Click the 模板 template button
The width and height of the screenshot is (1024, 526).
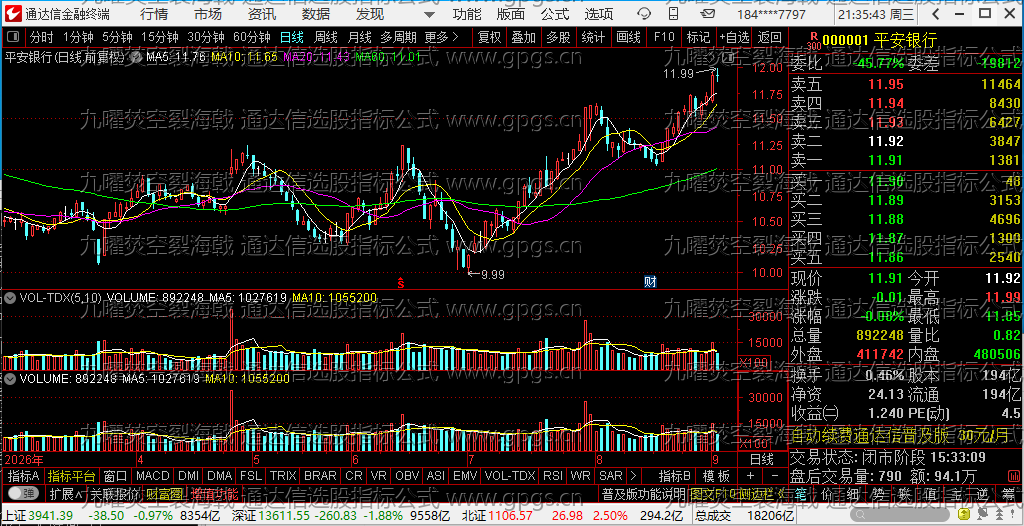[x=716, y=475]
